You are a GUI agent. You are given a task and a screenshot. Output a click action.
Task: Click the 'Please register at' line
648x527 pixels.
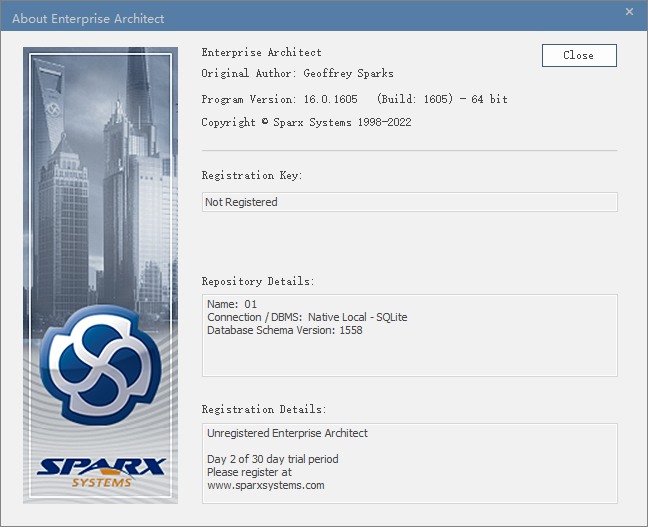click(x=249, y=472)
